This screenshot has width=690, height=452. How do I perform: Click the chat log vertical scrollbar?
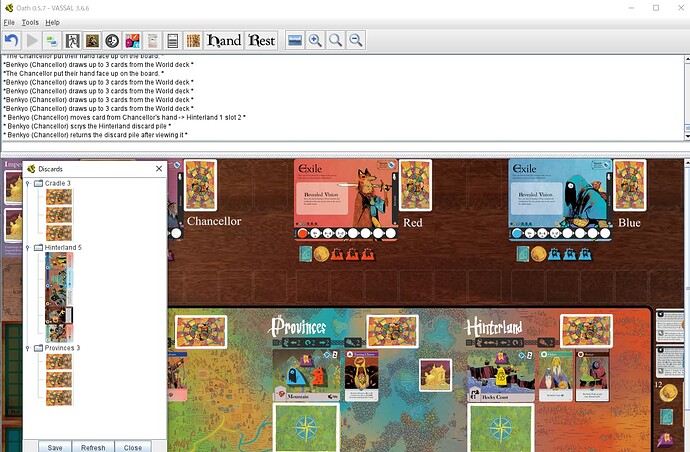(x=687, y=97)
